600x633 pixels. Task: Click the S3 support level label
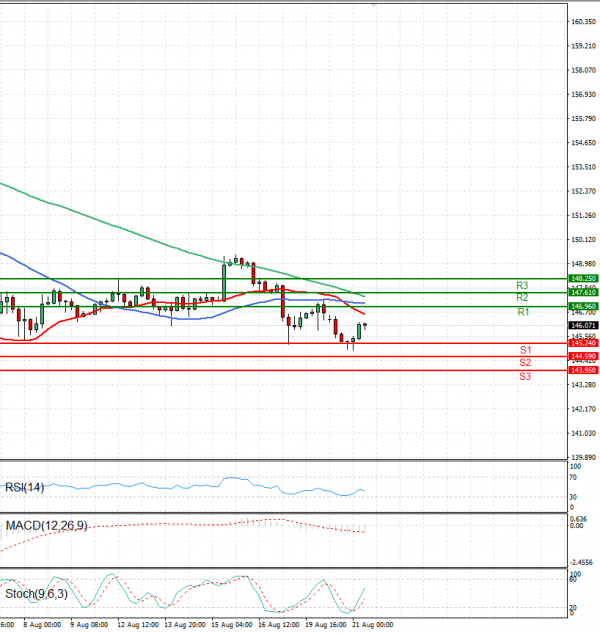tap(525, 377)
